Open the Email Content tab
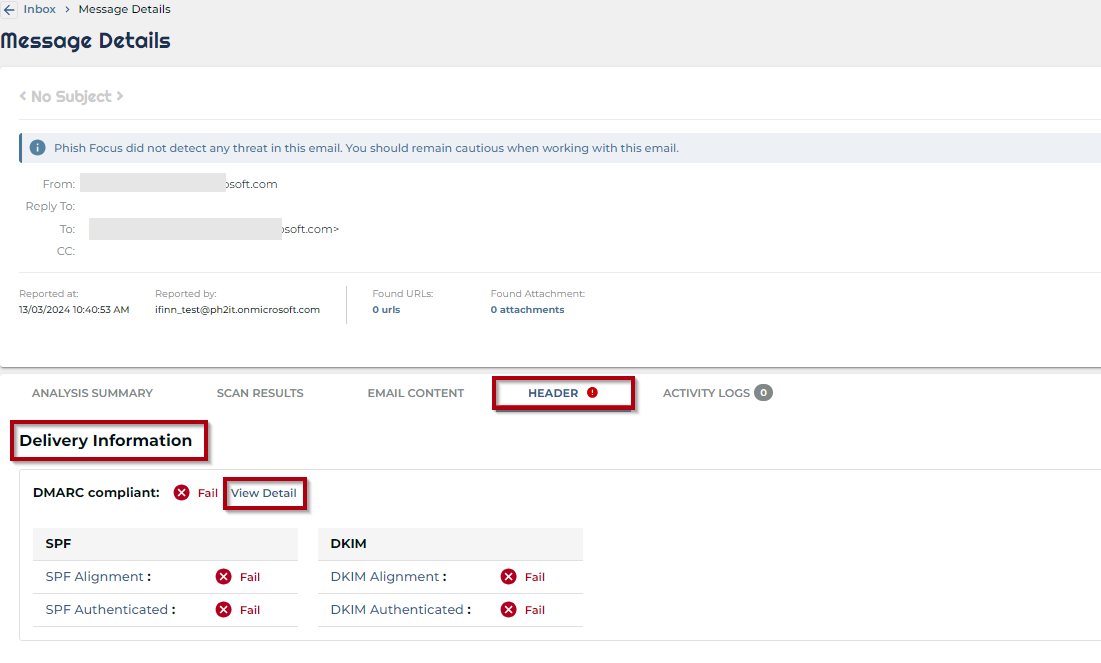1101x663 pixels. pos(415,393)
